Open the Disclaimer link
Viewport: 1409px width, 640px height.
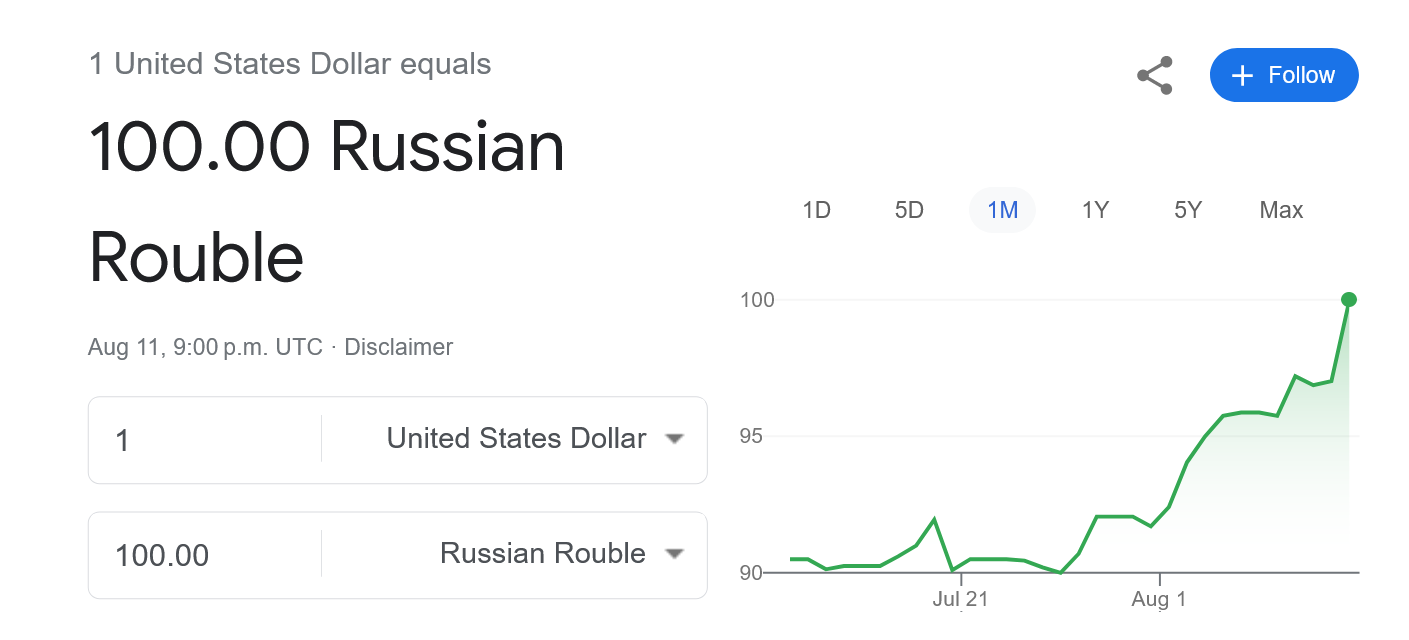click(x=398, y=347)
